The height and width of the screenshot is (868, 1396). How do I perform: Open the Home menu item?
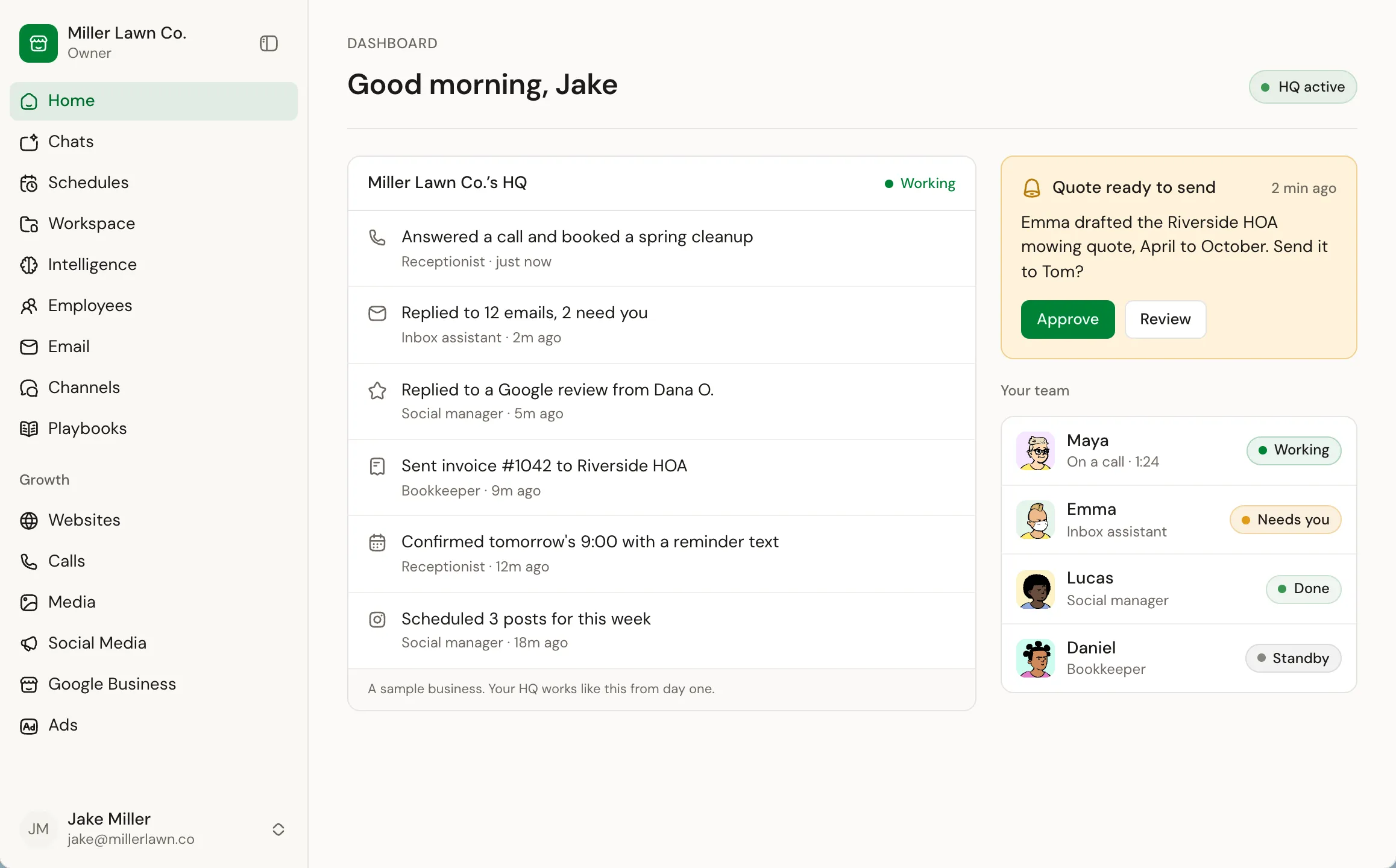[154, 101]
